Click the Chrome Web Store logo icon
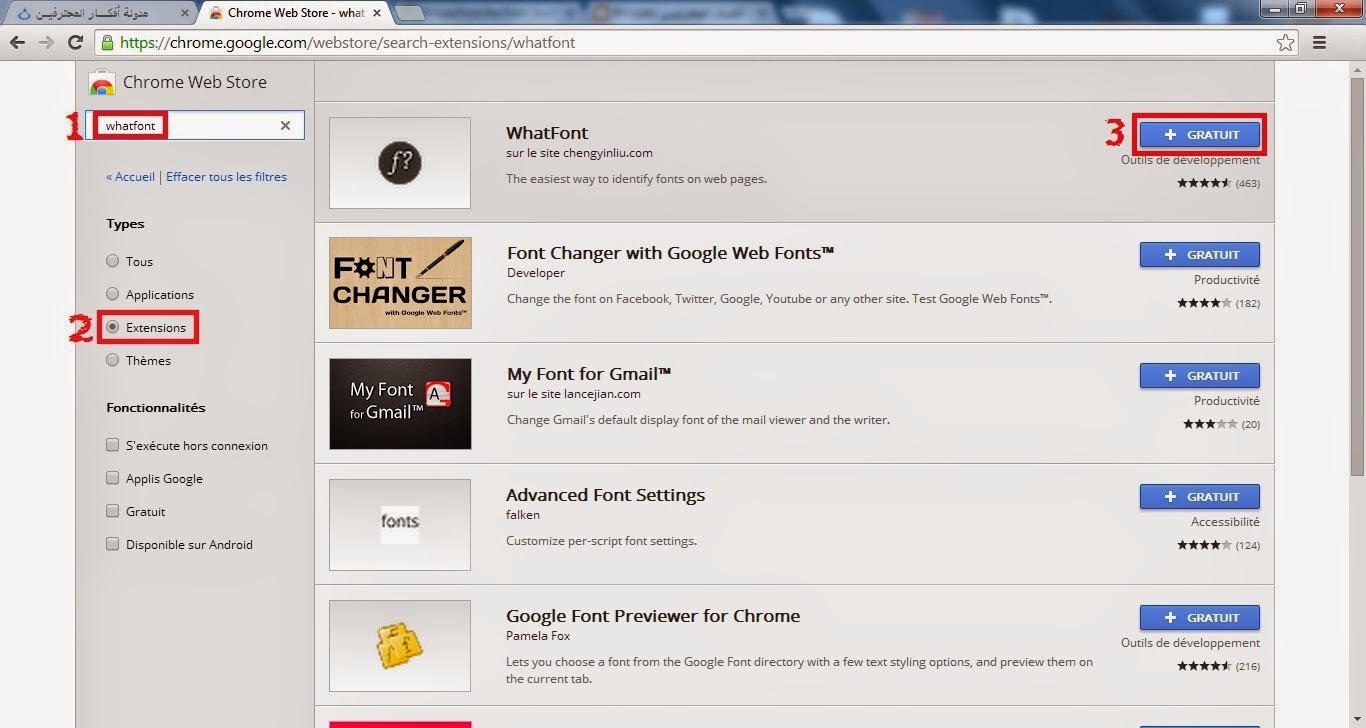Viewport: 1366px width, 728px height. (x=102, y=82)
